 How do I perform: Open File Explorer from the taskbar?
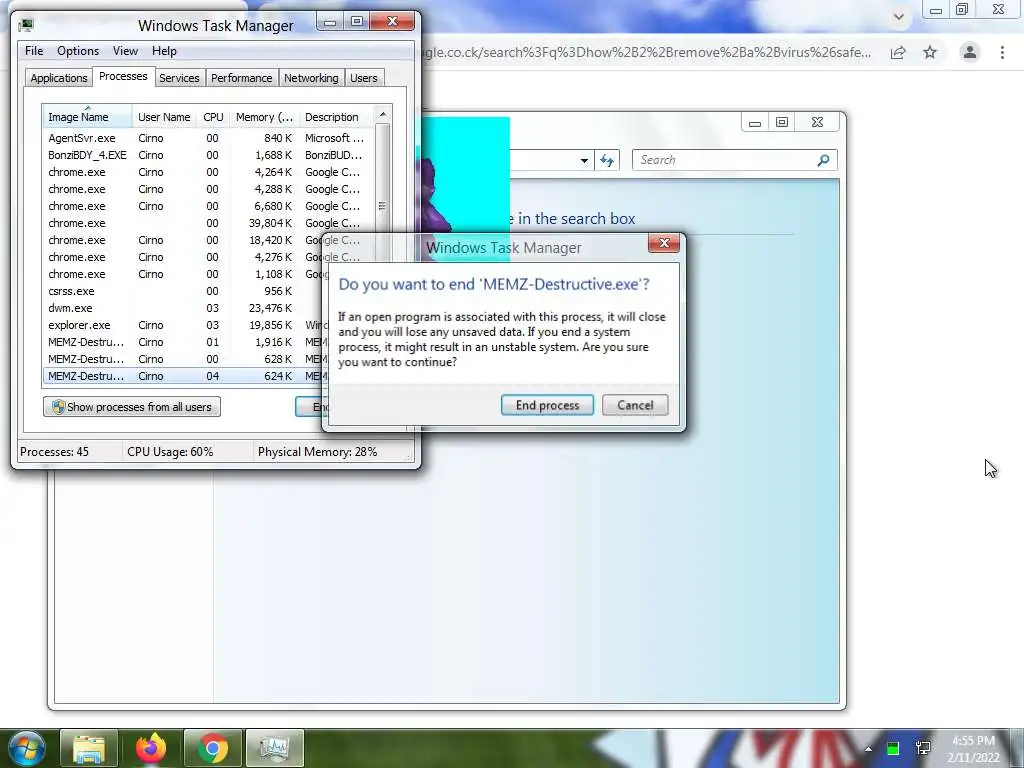coord(89,748)
